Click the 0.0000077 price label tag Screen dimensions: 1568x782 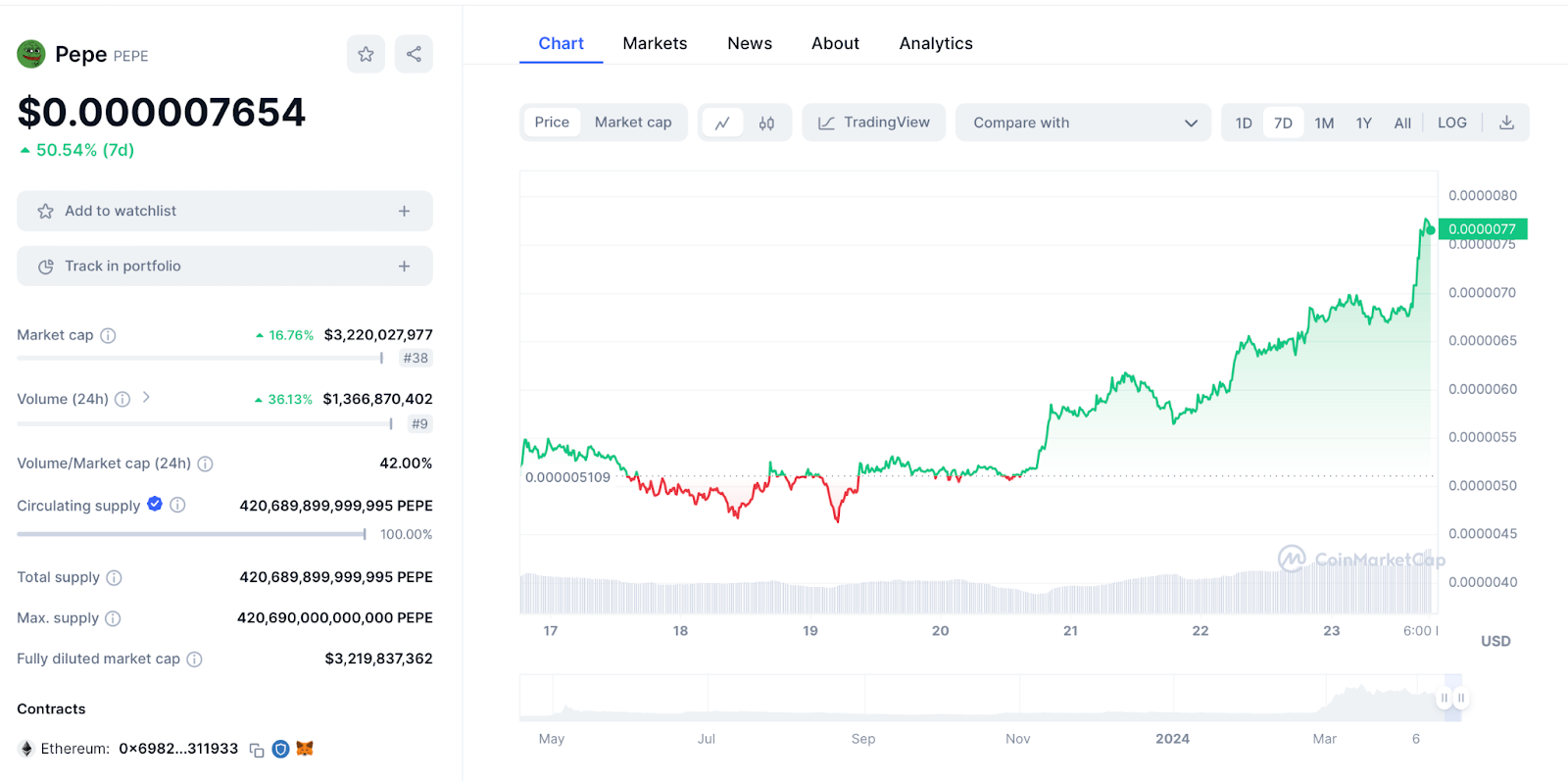pyautogui.click(x=1483, y=229)
